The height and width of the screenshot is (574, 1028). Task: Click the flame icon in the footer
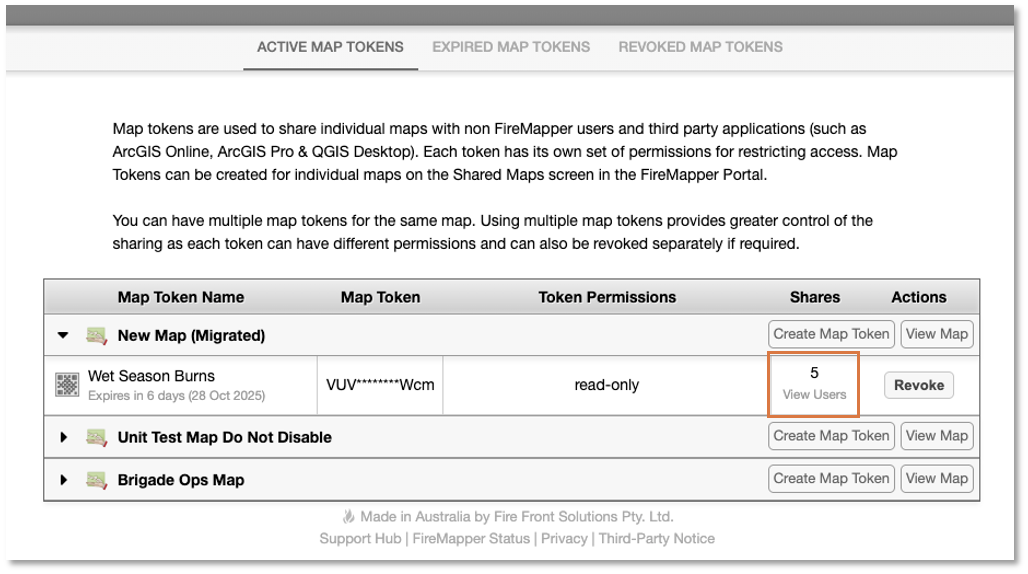(x=348, y=517)
